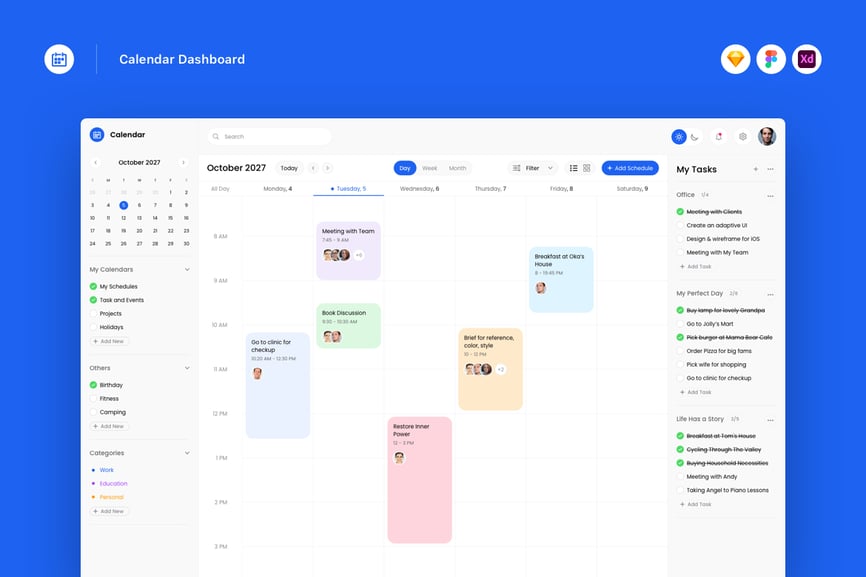
Task: Check off Create an adaptive UI task
Action: [x=680, y=226]
